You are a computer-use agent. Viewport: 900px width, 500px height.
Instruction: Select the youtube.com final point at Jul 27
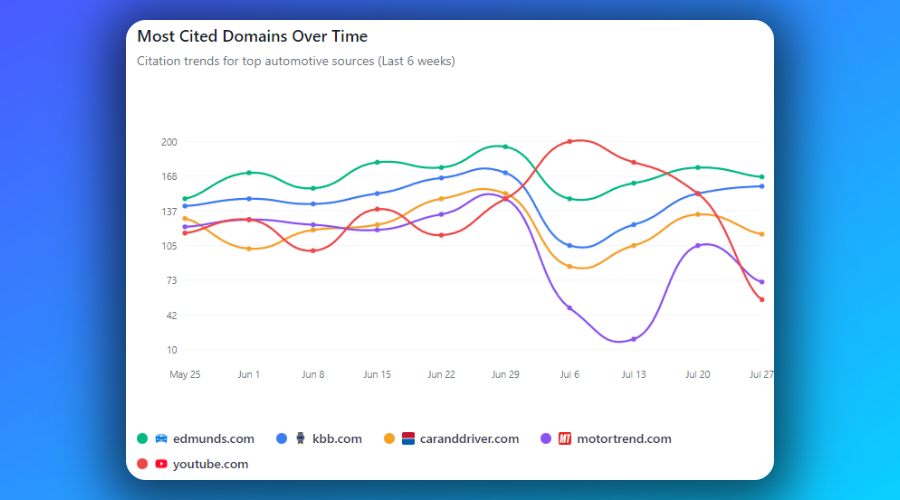click(762, 300)
